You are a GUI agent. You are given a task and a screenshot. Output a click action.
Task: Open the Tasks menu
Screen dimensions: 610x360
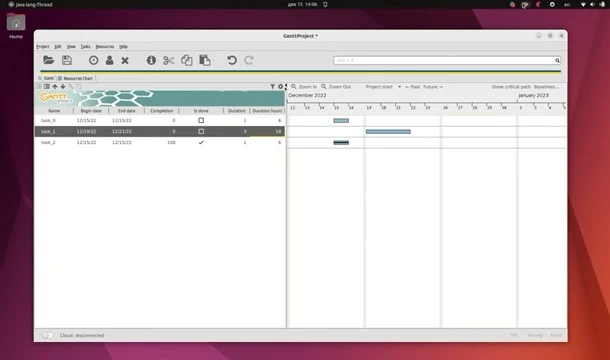point(86,46)
